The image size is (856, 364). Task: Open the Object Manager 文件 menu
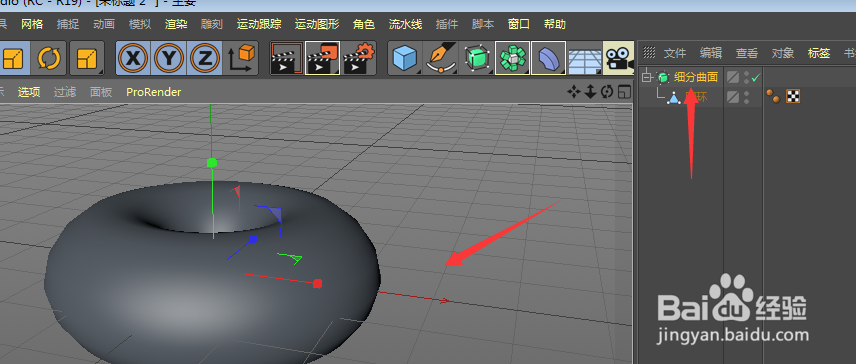[675, 53]
